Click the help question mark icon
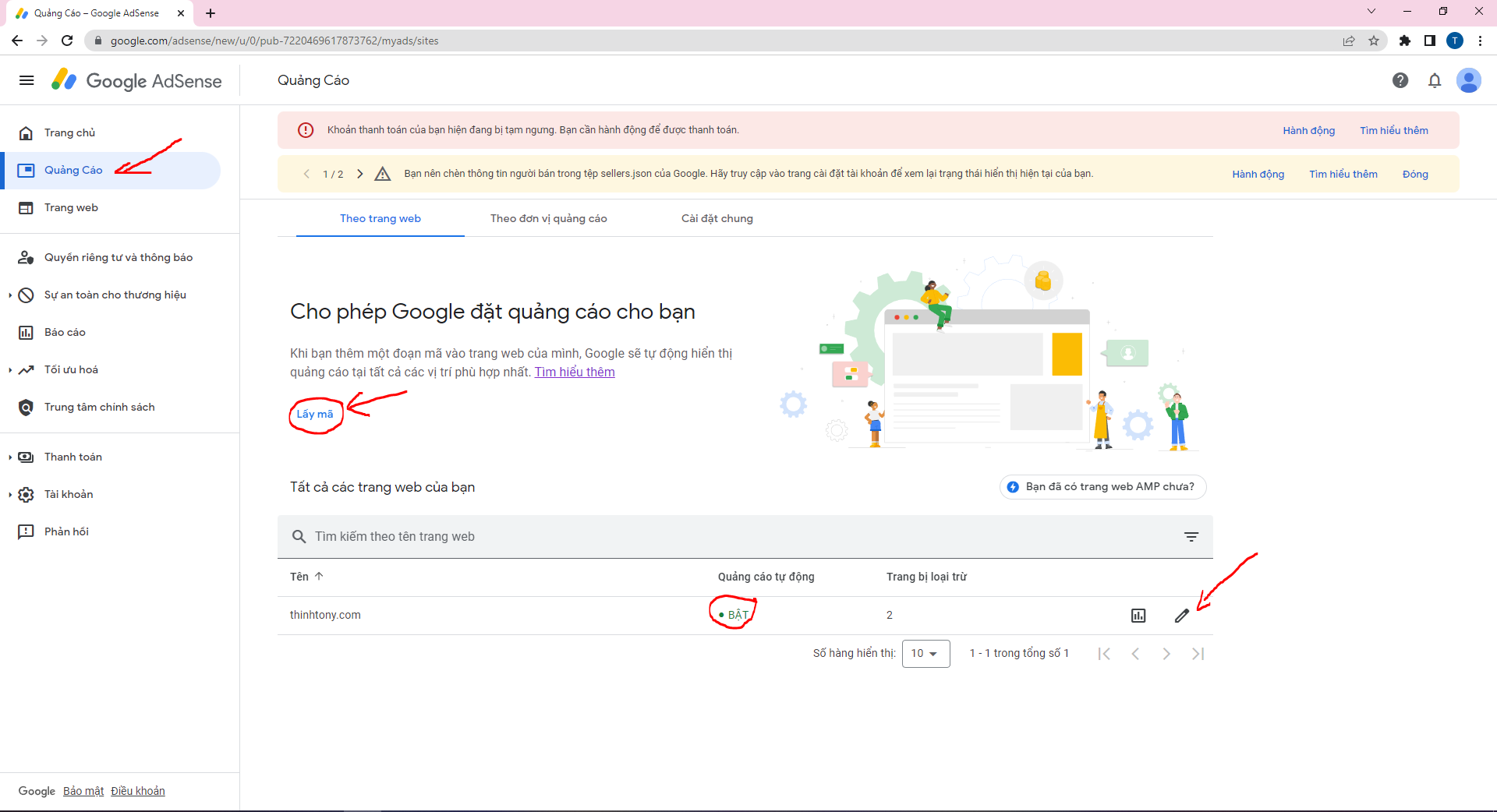This screenshot has height=812, width=1497. (x=1400, y=80)
